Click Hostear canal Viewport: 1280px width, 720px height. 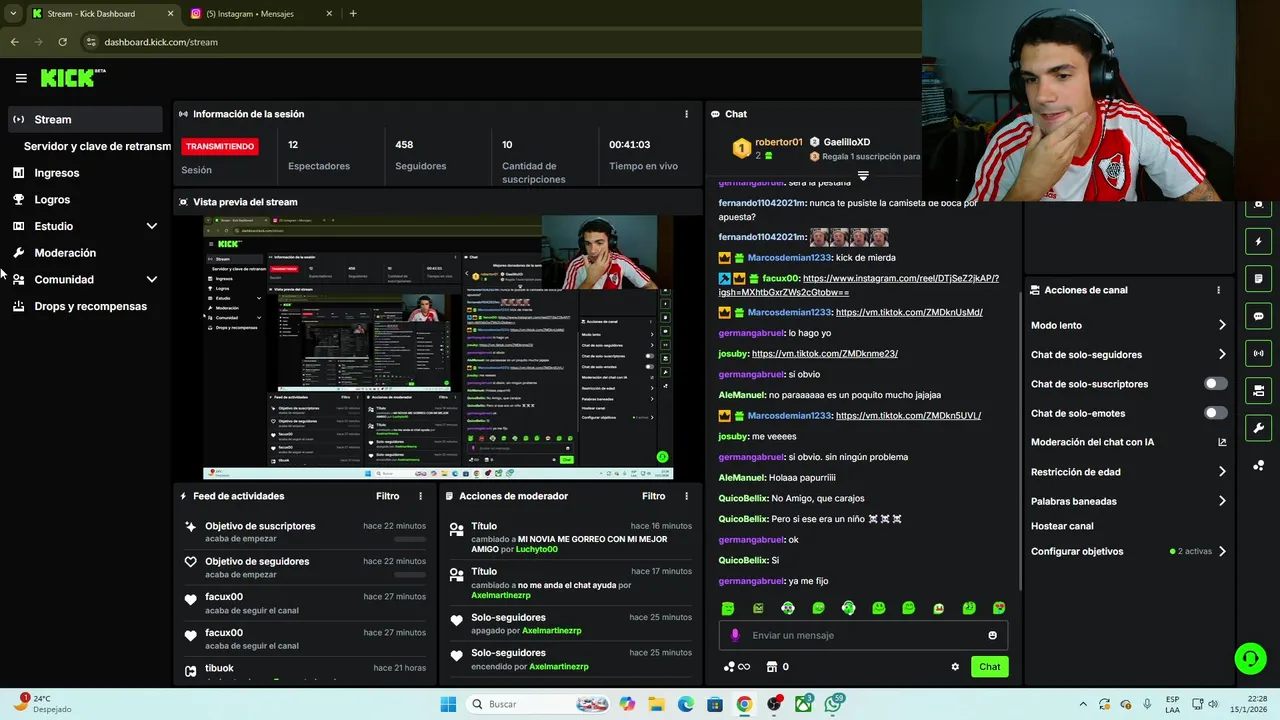[x=1062, y=526]
